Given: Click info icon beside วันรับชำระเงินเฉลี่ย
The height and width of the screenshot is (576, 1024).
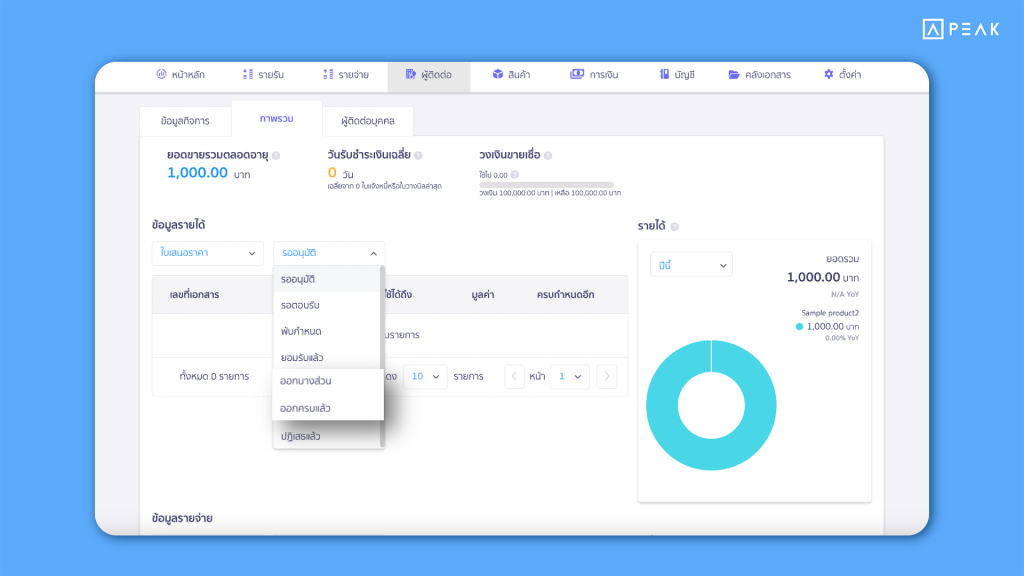Looking at the screenshot, I should (418, 155).
